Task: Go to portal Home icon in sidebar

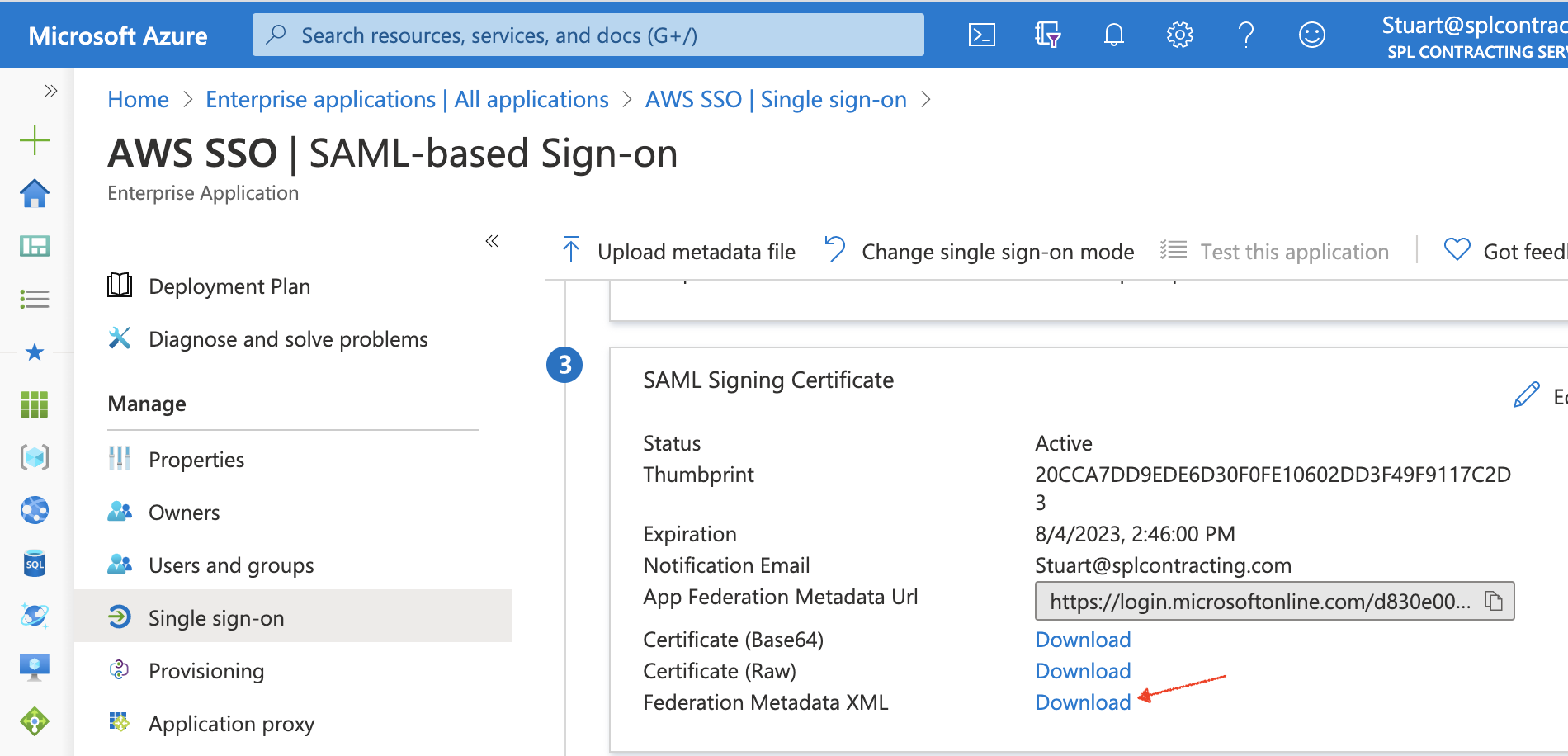Action: [x=35, y=193]
